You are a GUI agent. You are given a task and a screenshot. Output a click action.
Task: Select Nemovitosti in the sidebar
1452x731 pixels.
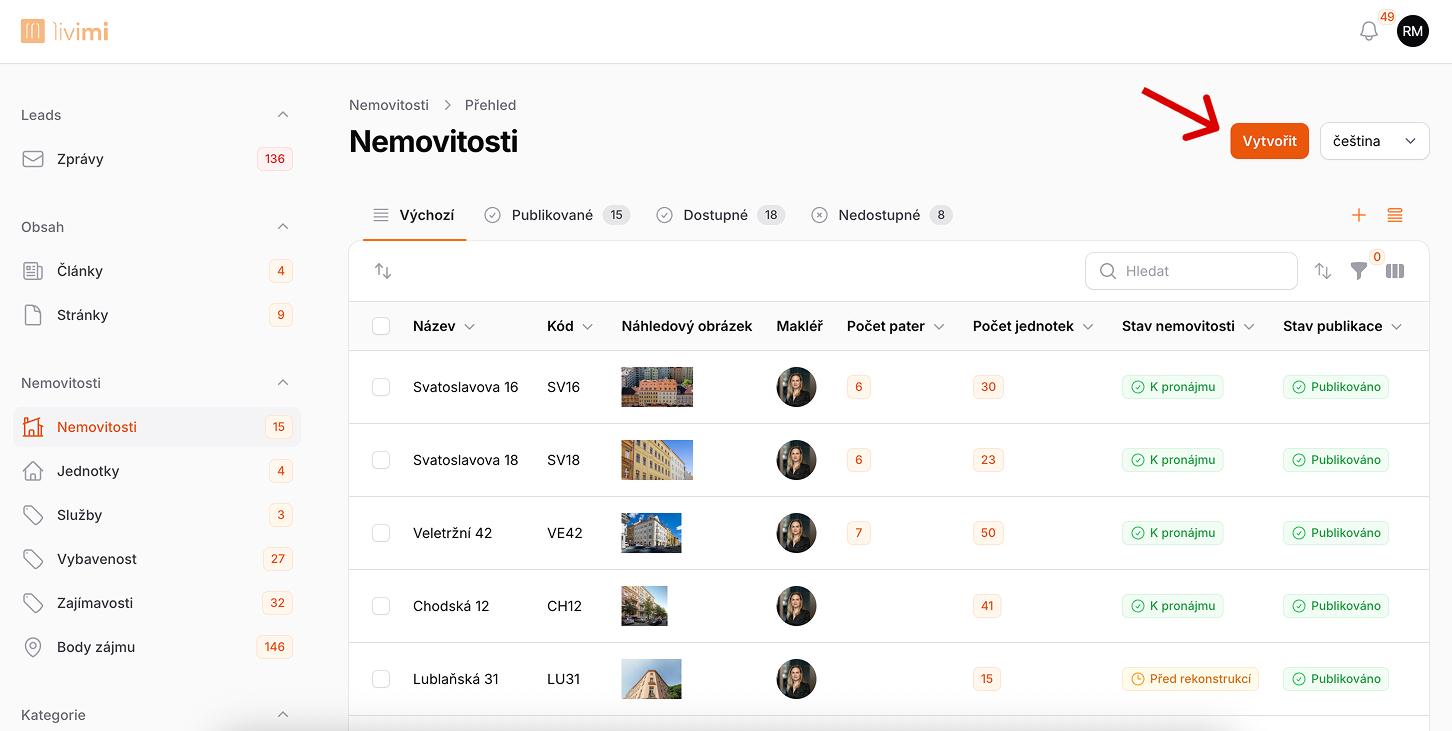tap(157, 427)
